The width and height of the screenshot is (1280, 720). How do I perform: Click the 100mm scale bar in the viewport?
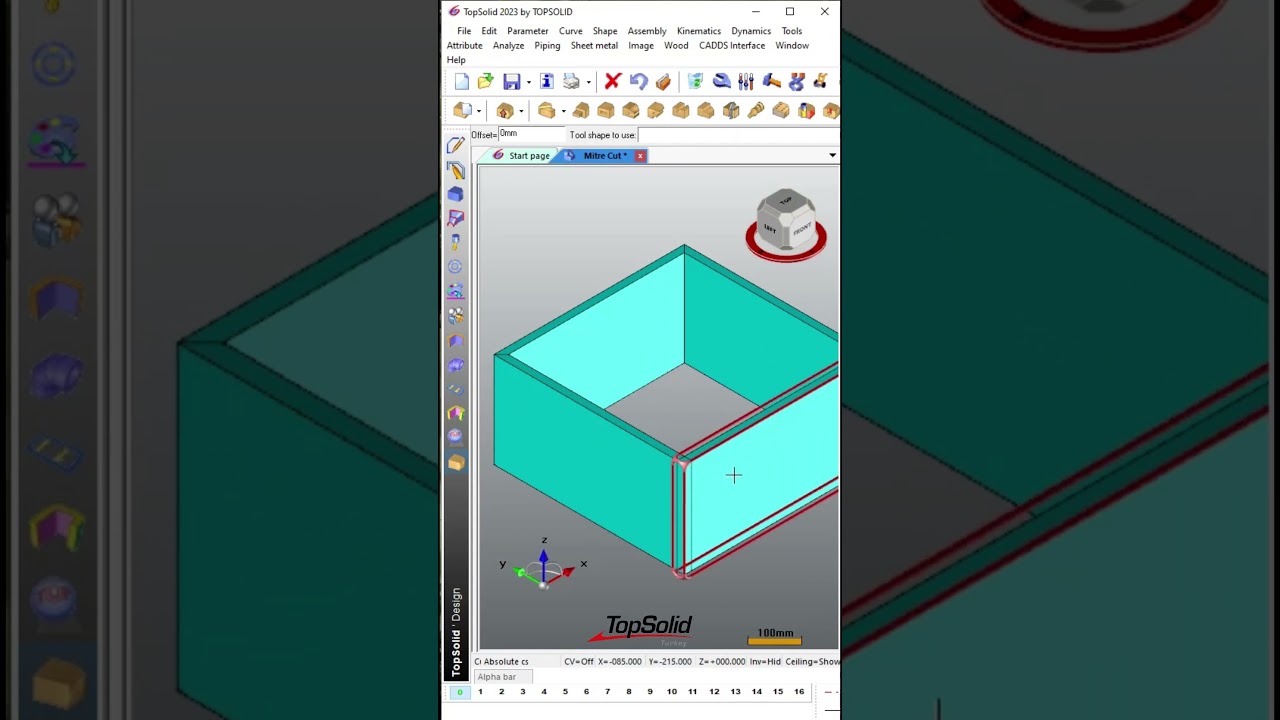coord(775,637)
